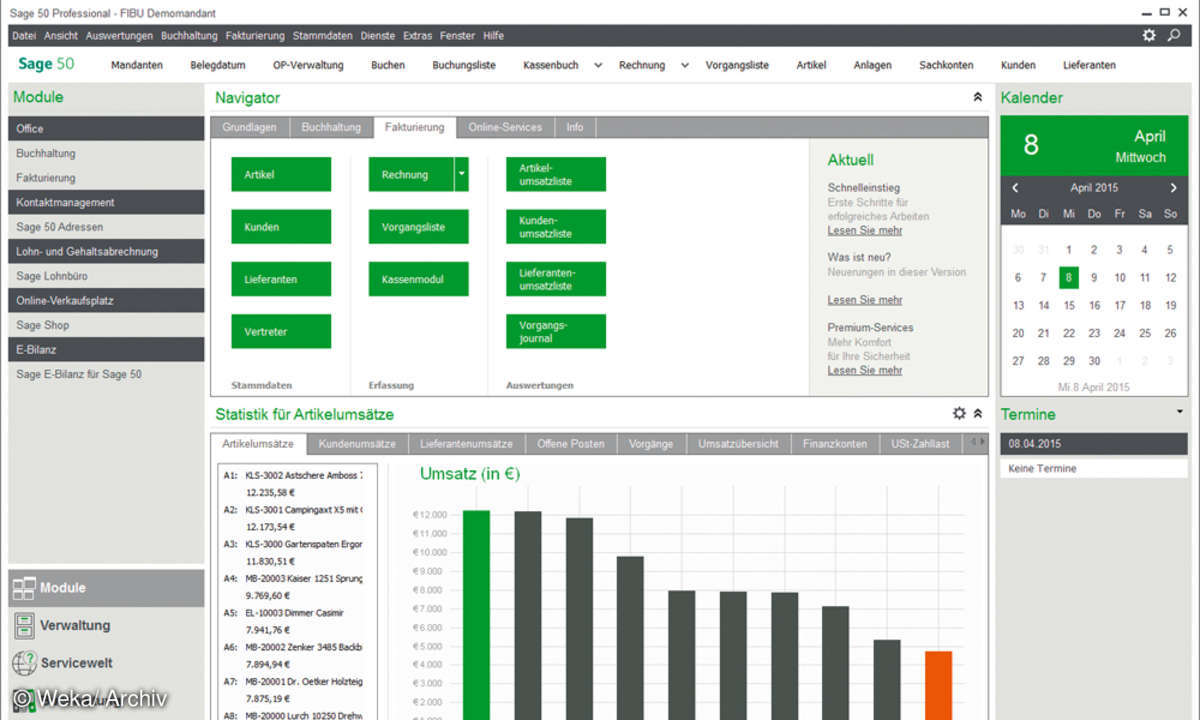
Task: Switch to the Online-Services tab
Action: (x=505, y=127)
